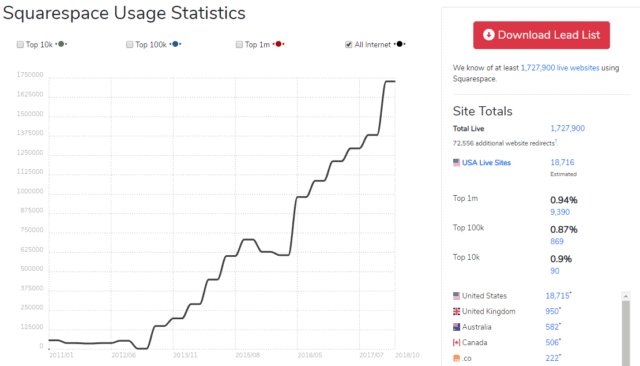Image resolution: width=640 pixels, height=366 pixels.
Task: Click the flag icon beside USA Live Sites
Action: (456, 162)
